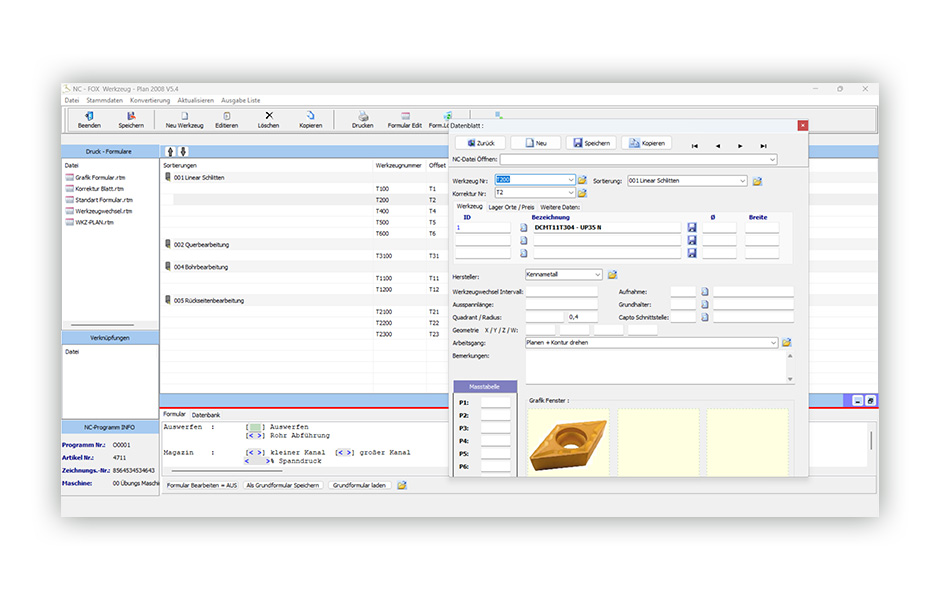Screen dimensions: 940x600
Task: Open the folder icon beside Hersteller
Action: click(612, 275)
